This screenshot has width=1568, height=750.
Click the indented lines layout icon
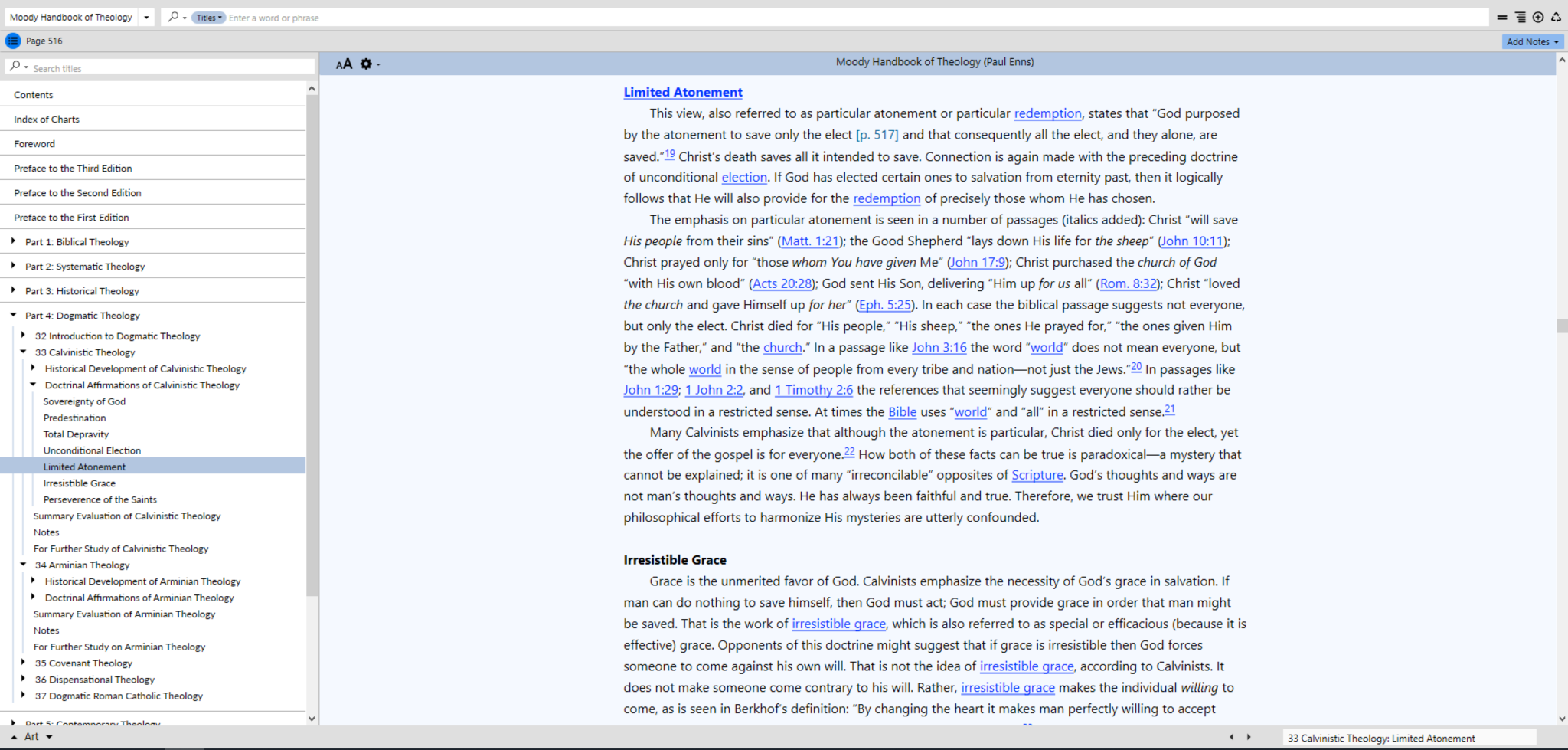[1520, 17]
